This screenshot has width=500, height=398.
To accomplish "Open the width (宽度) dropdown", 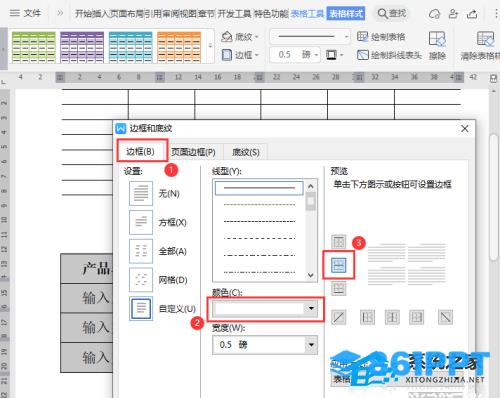I will coord(265,345).
